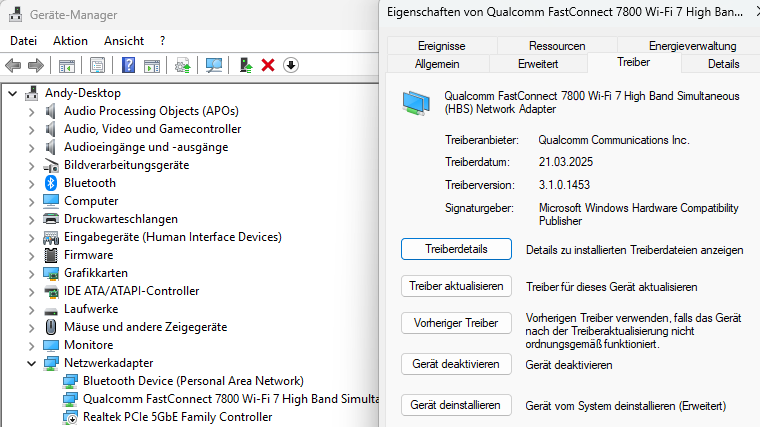Toggle the console tree pane icon
Viewport: 760px width, 427px height.
[66, 65]
